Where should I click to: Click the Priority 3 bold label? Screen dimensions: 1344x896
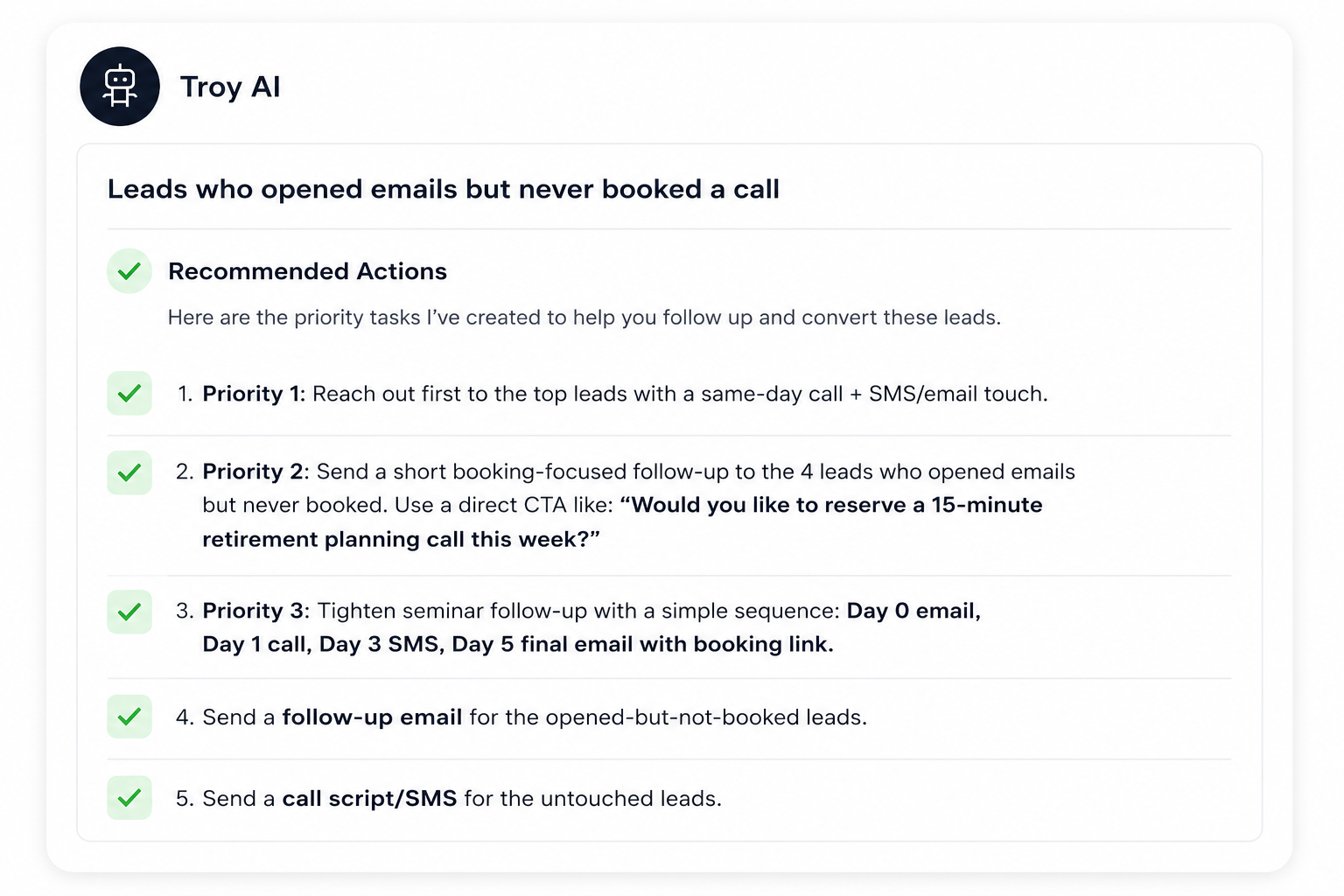pyautogui.click(x=256, y=611)
